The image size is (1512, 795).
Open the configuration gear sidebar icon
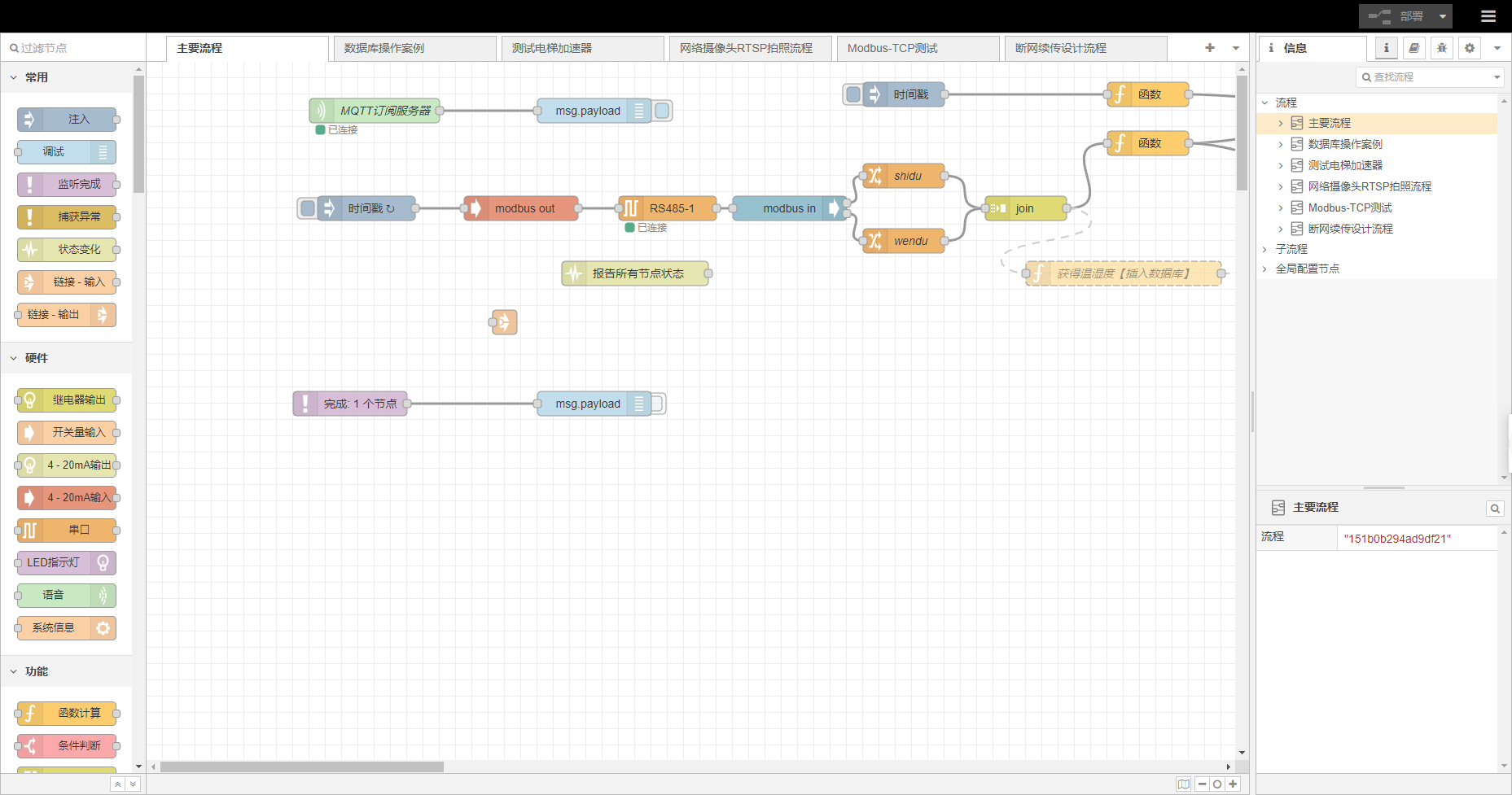pos(1470,48)
